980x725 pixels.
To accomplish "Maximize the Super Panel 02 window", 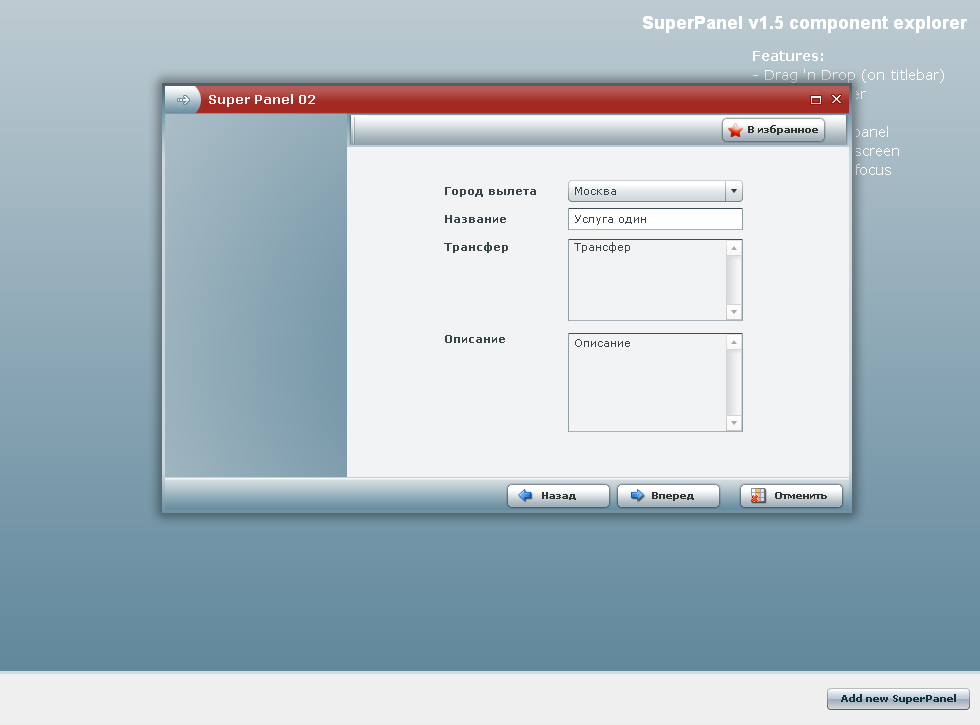I will [816, 99].
